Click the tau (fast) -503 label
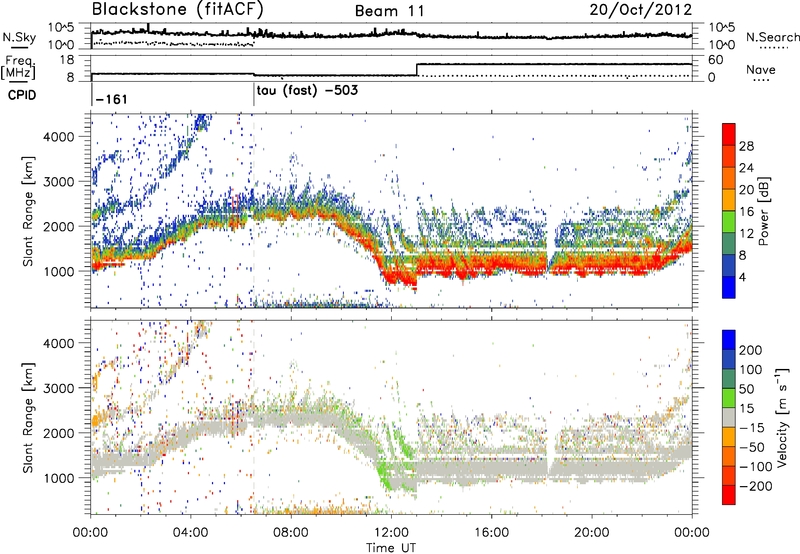The width and height of the screenshot is (800, 554). 307,91
